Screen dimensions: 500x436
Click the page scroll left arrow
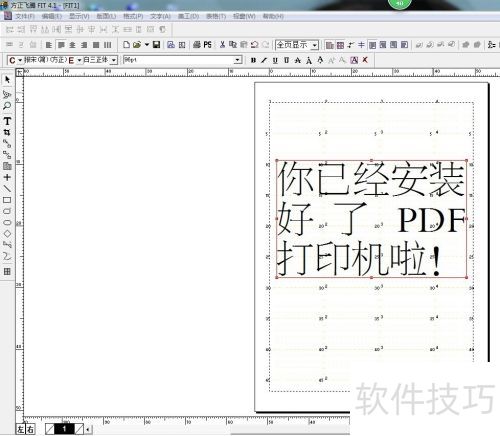coord(88,429)
